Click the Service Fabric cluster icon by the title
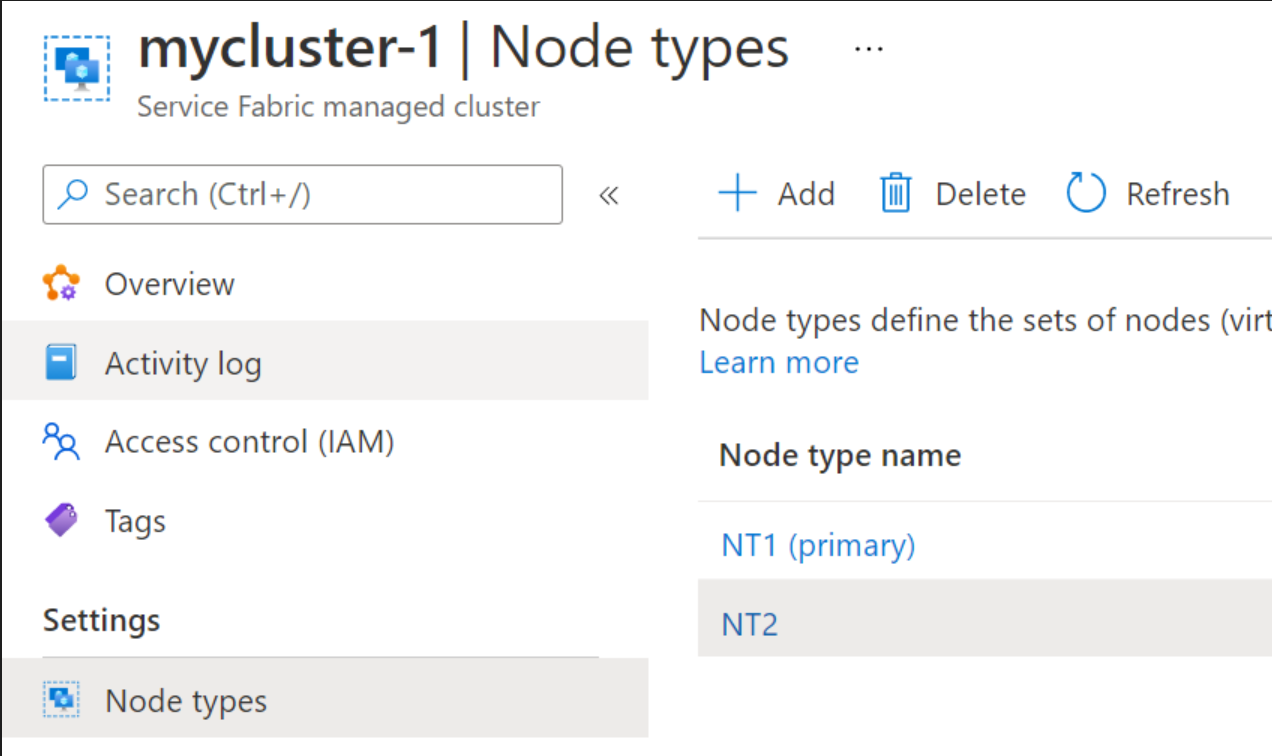The image size is (1272, 756). tap(76, 66)
